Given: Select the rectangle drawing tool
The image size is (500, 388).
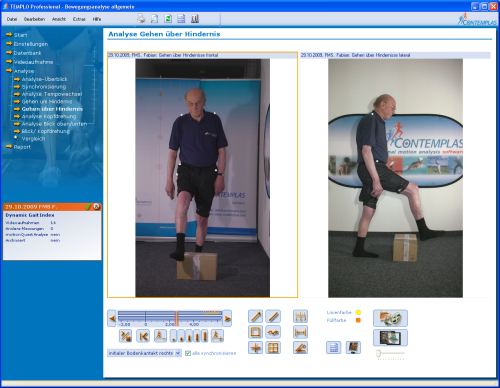Looking at the screenshot, I should pyautogui.click(x=256, y=332).
